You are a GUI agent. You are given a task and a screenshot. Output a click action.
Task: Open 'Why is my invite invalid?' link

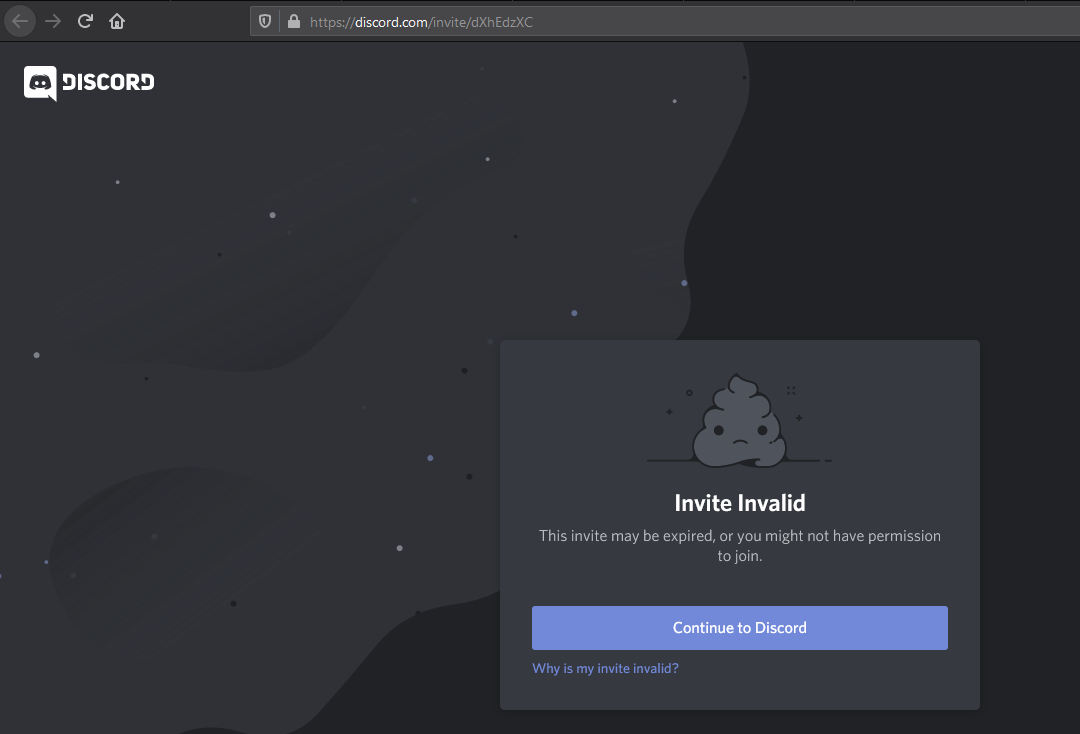pyautogui.click(x=605, y=668)
